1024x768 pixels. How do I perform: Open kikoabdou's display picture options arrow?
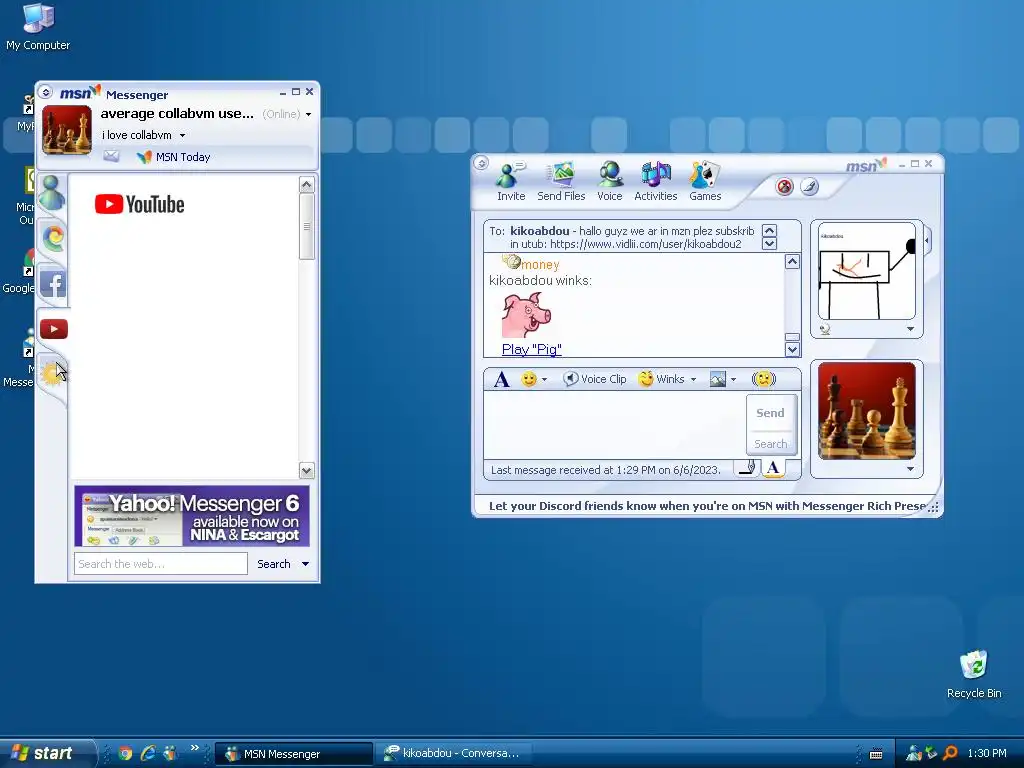(x=910, y=329)
